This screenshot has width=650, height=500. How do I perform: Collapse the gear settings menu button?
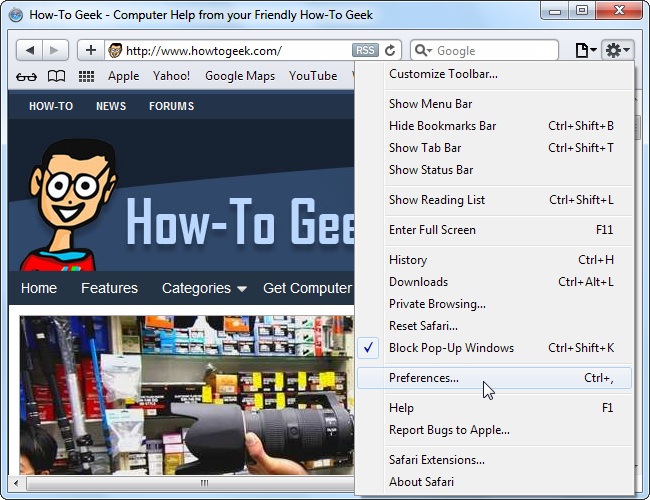click(618, 50)
